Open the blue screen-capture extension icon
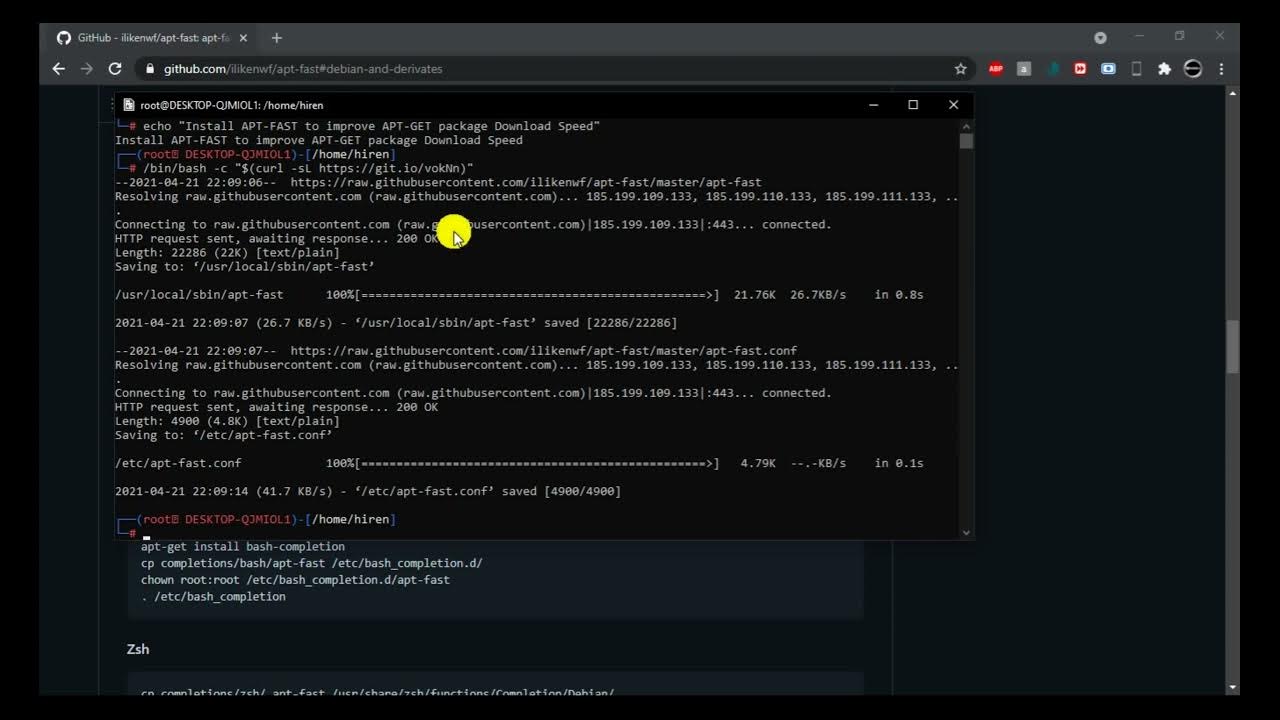 click(1108, 69)
